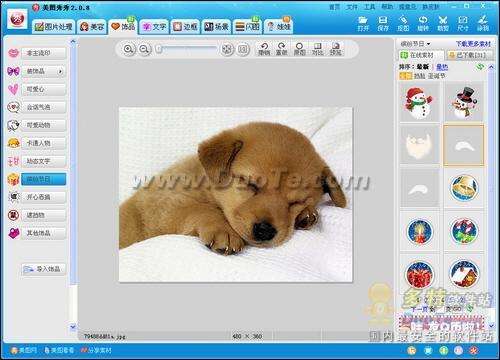500x360 pixels.
Task: Click the 裁剪 (Crop) scissors icon
Action: point(443,23)
